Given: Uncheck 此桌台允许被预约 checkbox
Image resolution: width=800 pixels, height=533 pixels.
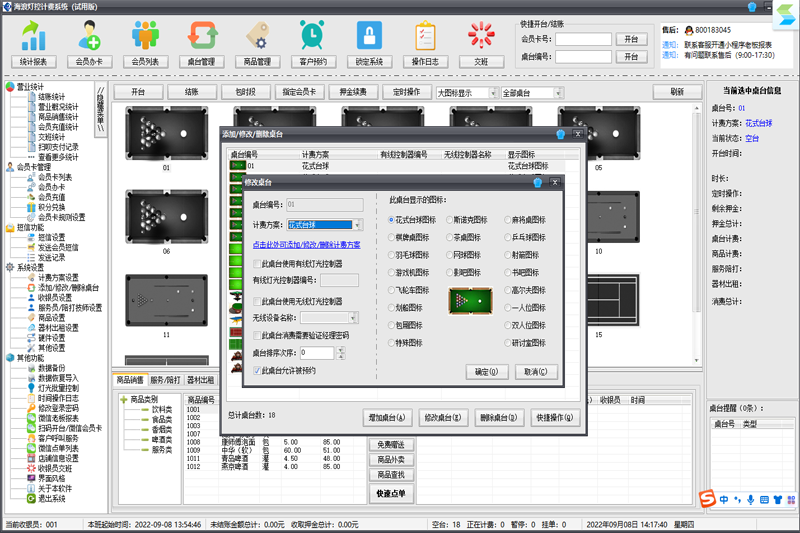Looking at the screenshot, I should click(x=256, y=370).
